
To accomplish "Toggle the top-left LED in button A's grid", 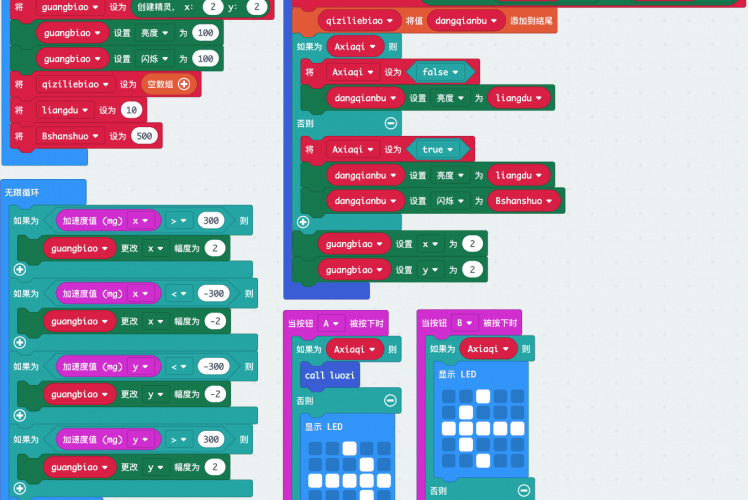I will pos(315,447).
